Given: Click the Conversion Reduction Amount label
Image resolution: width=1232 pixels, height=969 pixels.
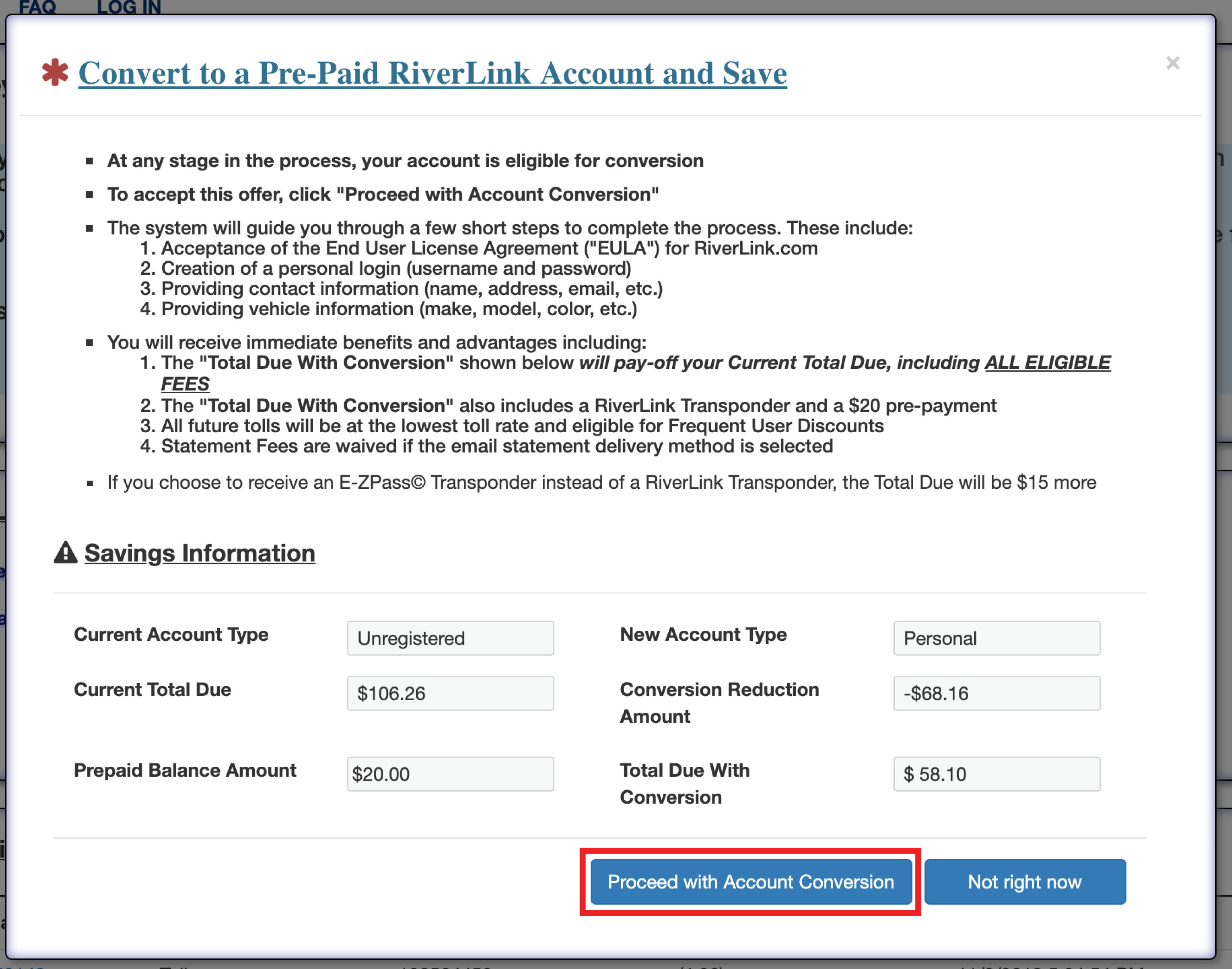Looking at the screenshot, I should pos(719,703).
